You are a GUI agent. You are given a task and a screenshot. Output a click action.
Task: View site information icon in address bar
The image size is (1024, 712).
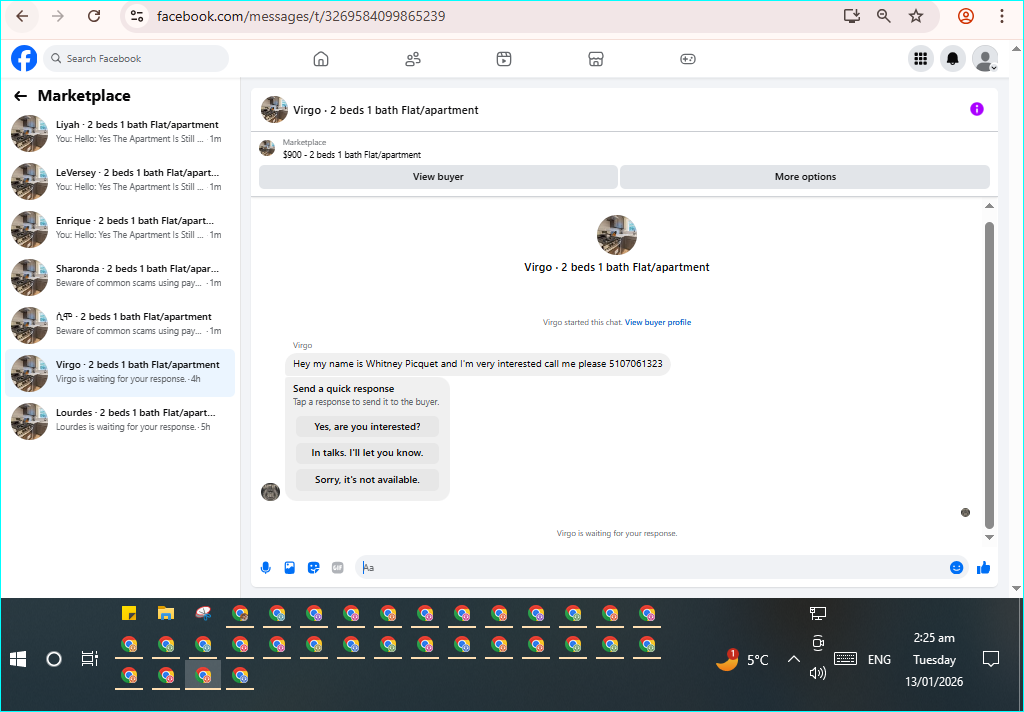136,16
